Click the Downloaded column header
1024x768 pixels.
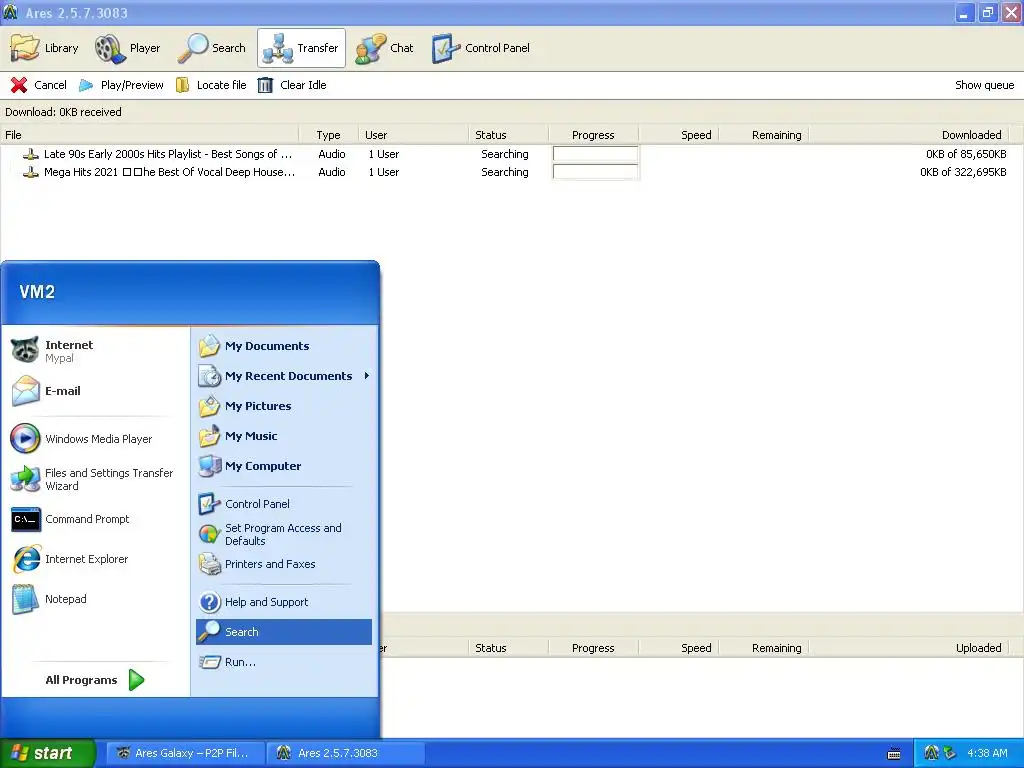pos(910,135)
